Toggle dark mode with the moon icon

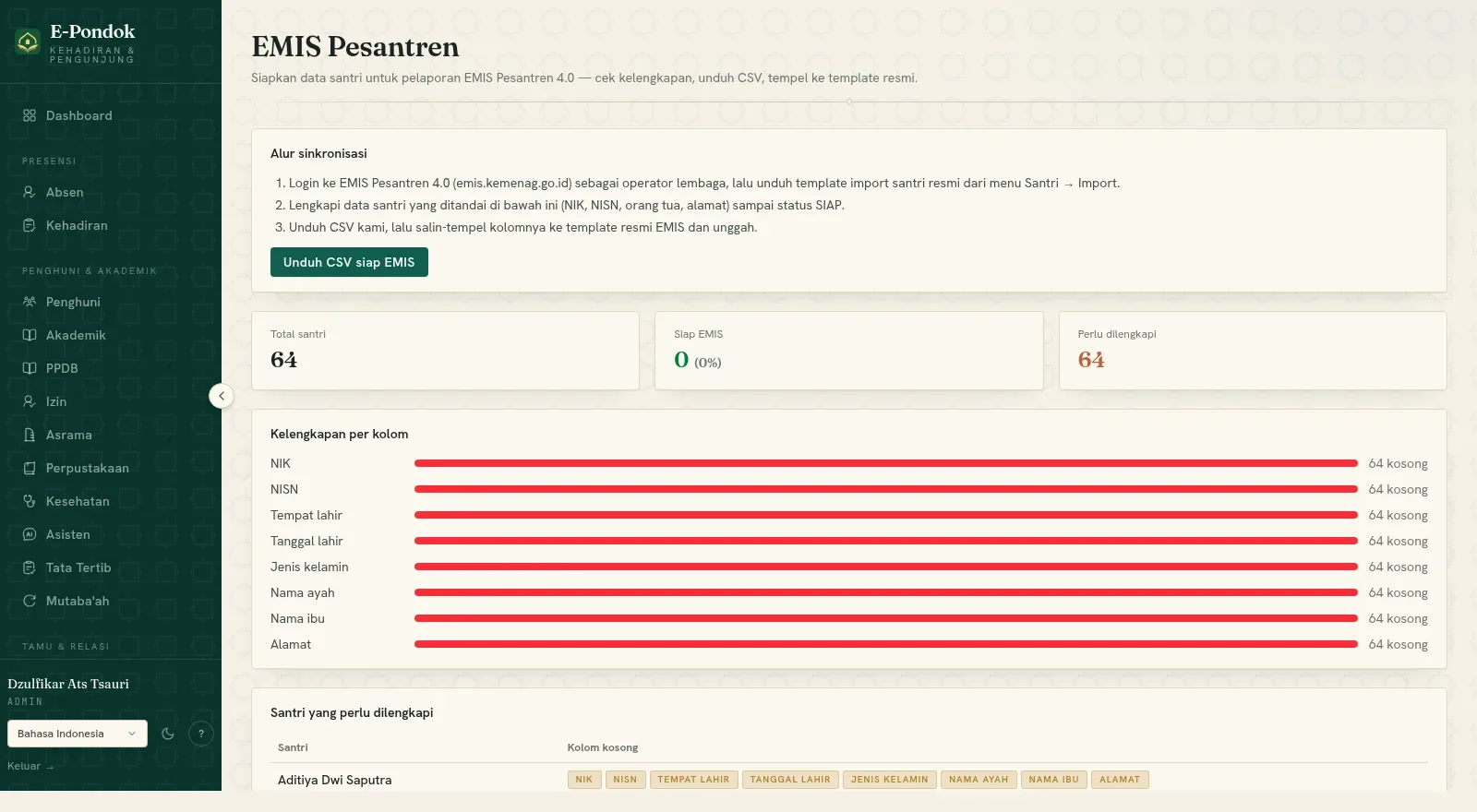tap(168, 734)
